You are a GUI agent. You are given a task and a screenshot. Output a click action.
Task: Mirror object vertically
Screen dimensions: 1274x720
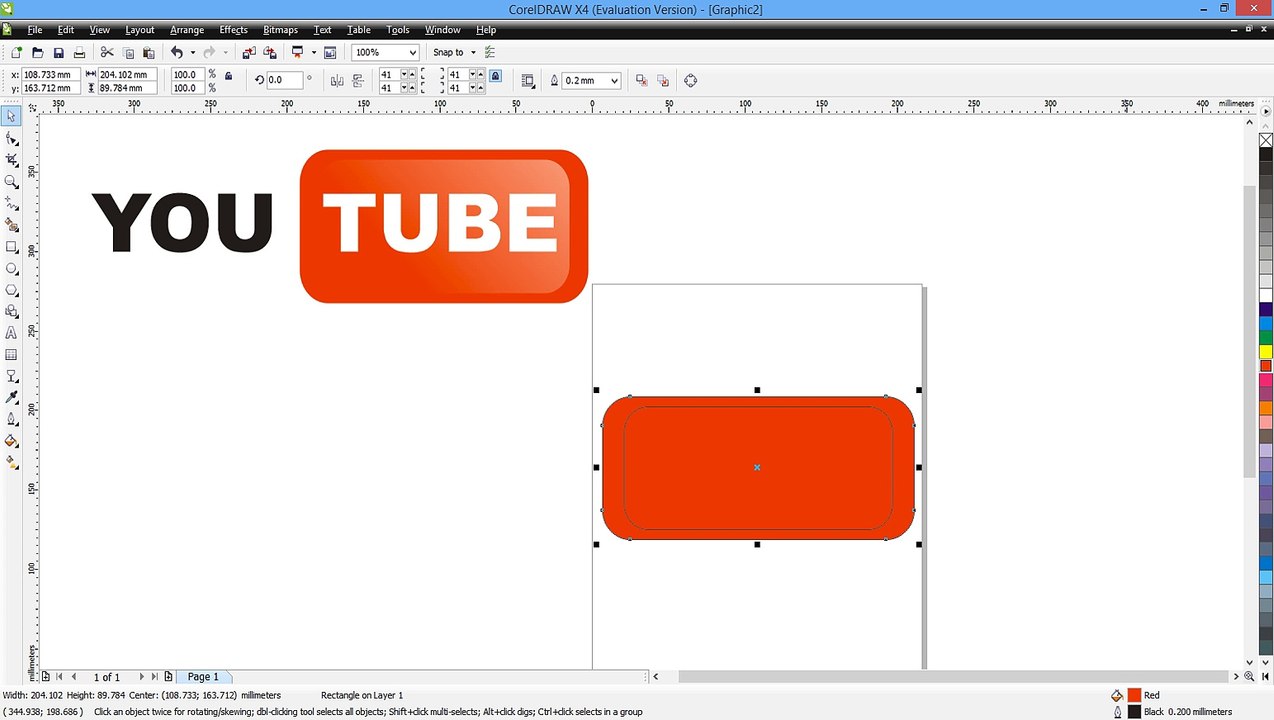point(359,81)
